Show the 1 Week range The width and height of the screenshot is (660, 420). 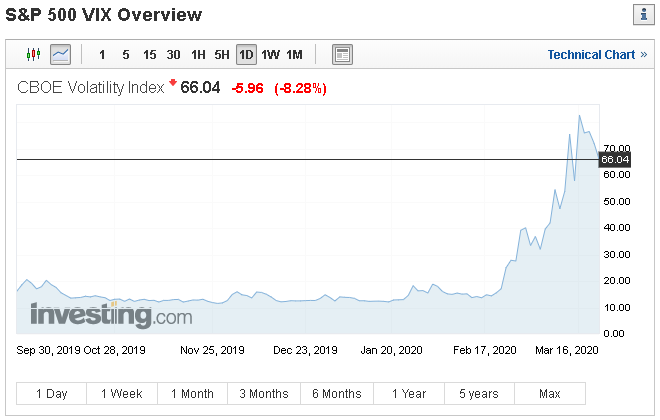click(x=122, y=394)
